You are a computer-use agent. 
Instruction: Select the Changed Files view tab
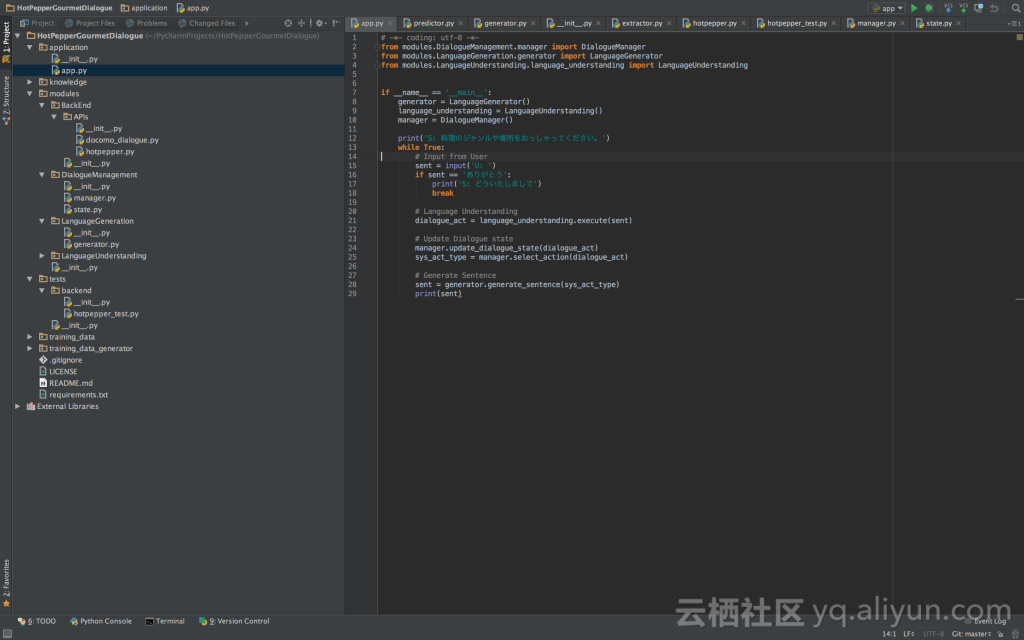point(206,23)
